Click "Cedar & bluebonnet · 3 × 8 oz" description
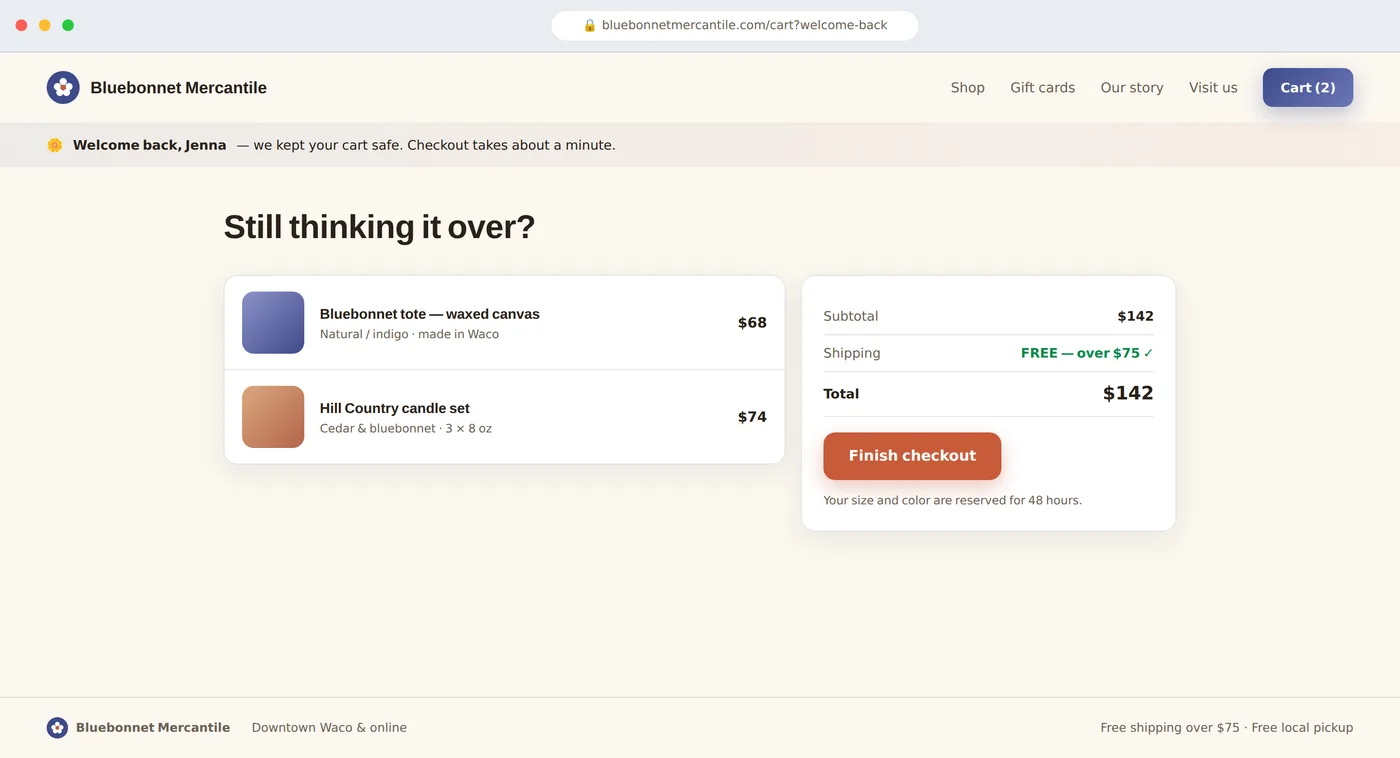This screenshot has height=758, width=1400. [x=406, y=428]
